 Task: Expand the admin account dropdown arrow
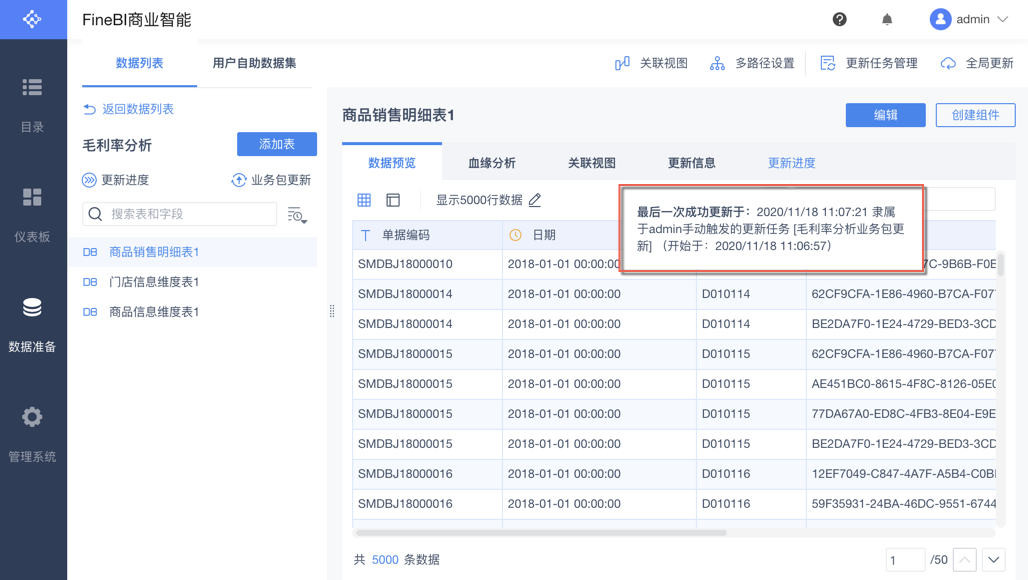(1002, 19)
